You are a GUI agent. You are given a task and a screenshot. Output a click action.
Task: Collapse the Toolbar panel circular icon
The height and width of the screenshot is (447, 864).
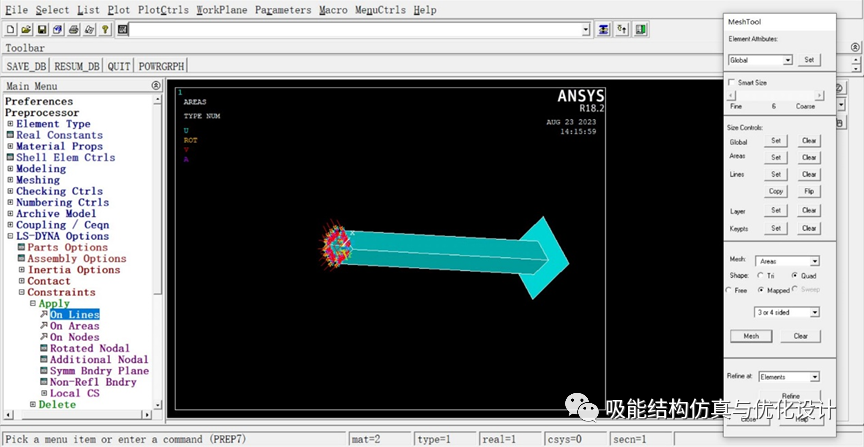[x=855, y=47]
